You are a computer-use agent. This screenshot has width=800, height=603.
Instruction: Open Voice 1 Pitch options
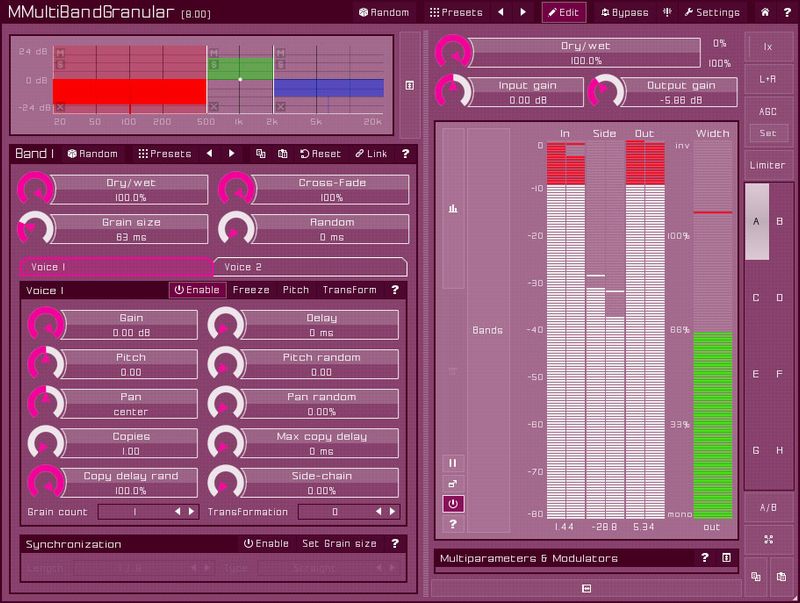coord(296,290)
